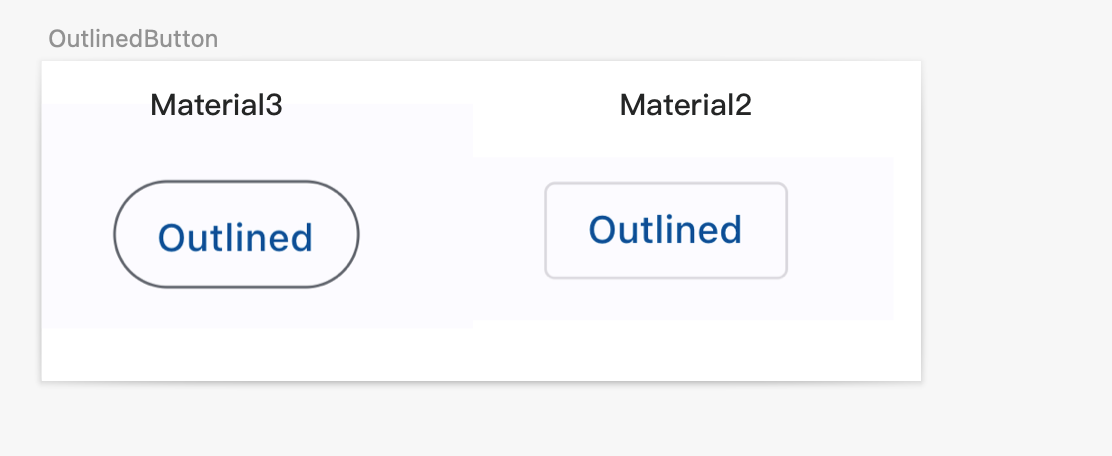Click the right edge of Material2 Outlined button
The width and height of the screenshot is (1112, 456).
coord(786,231)
